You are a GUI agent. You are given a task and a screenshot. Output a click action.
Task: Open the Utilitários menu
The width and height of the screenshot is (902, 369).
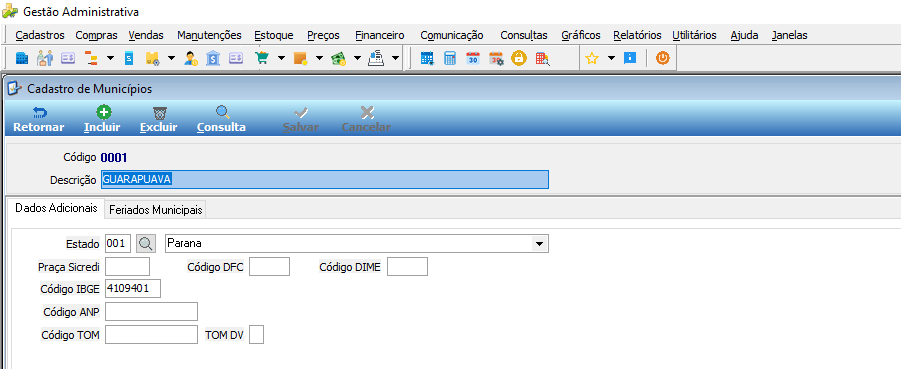click(x=694, y=35)
